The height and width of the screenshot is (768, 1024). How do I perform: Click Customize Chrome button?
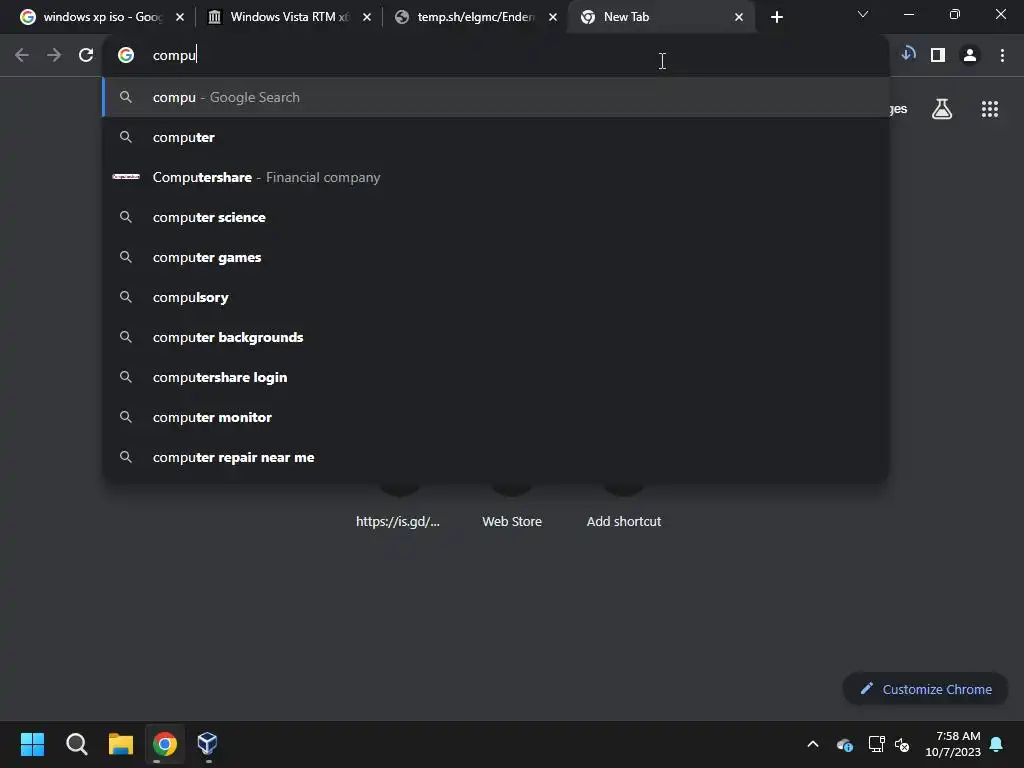(x=925, y=689)
